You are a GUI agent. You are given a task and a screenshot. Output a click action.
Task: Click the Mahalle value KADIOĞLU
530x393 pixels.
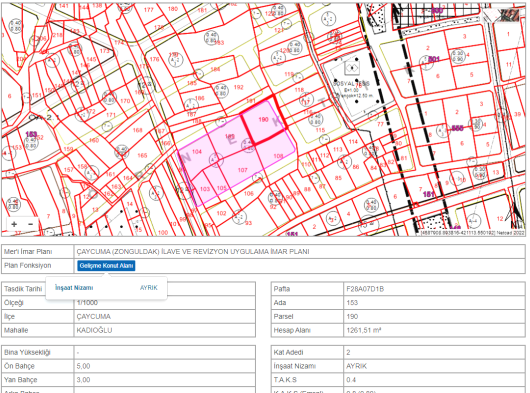[94, 330]
